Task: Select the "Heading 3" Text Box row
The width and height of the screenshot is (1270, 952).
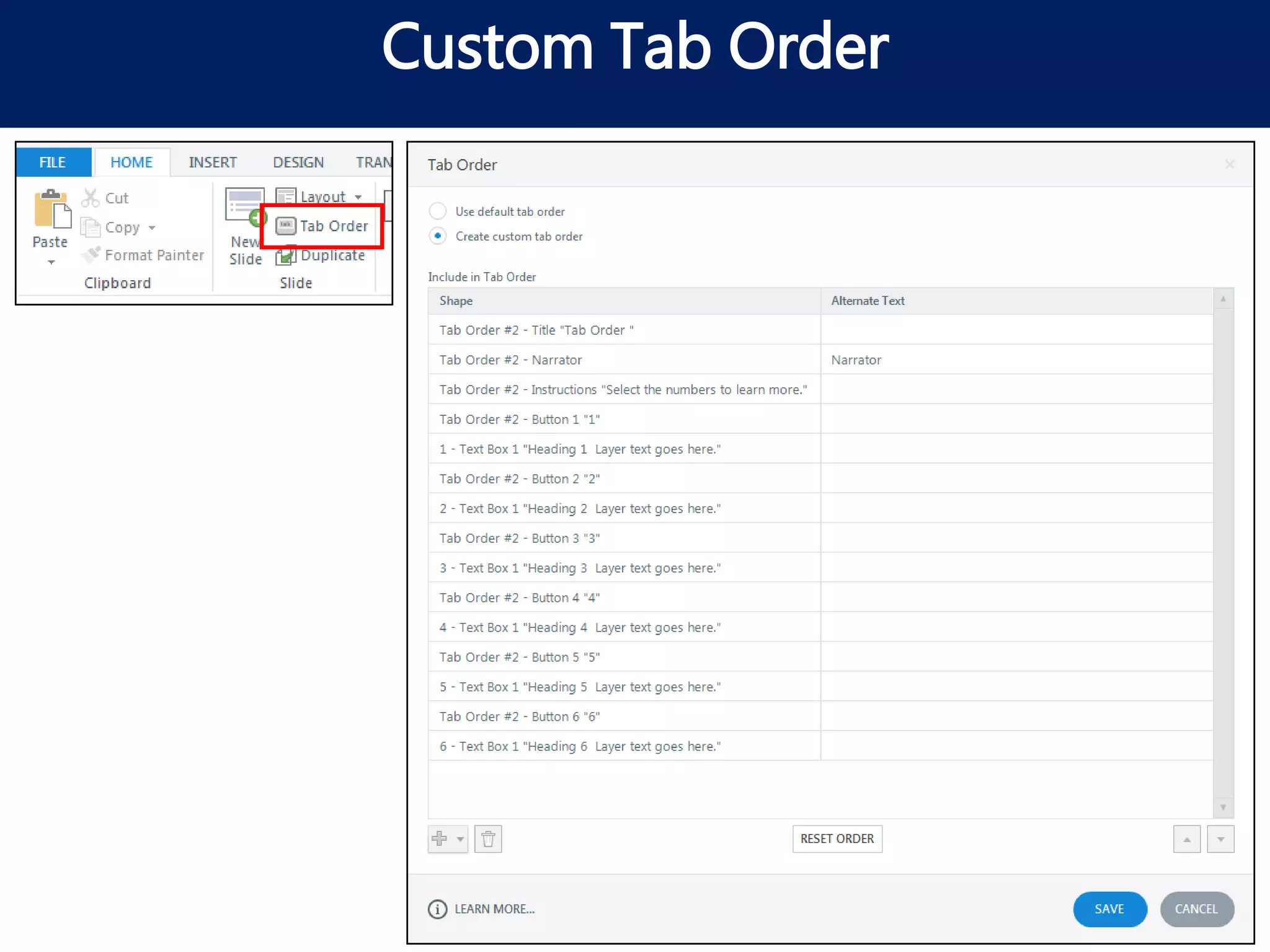Action: [820, 568]
